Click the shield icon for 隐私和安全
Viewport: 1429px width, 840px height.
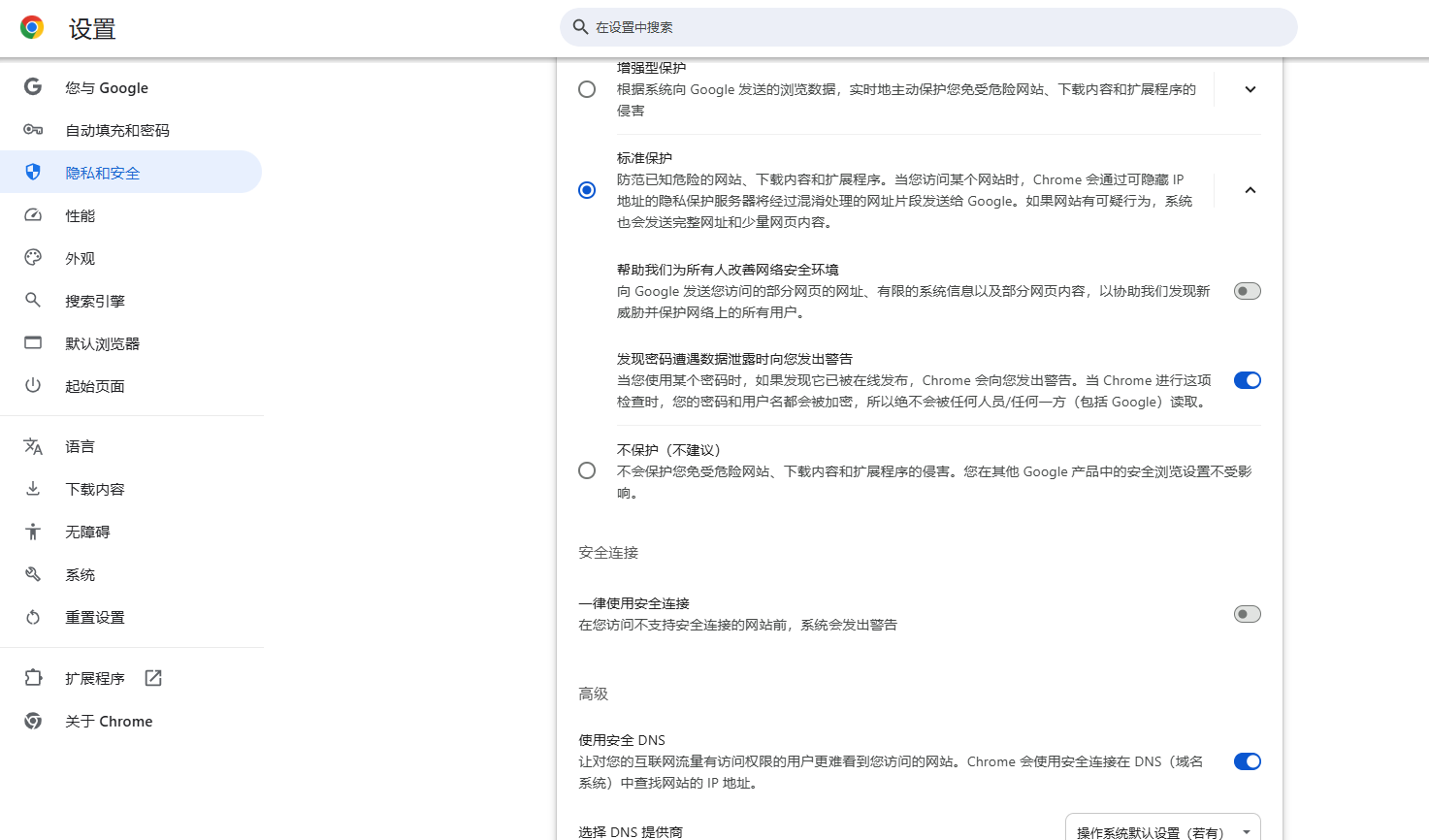click(33, 173)
